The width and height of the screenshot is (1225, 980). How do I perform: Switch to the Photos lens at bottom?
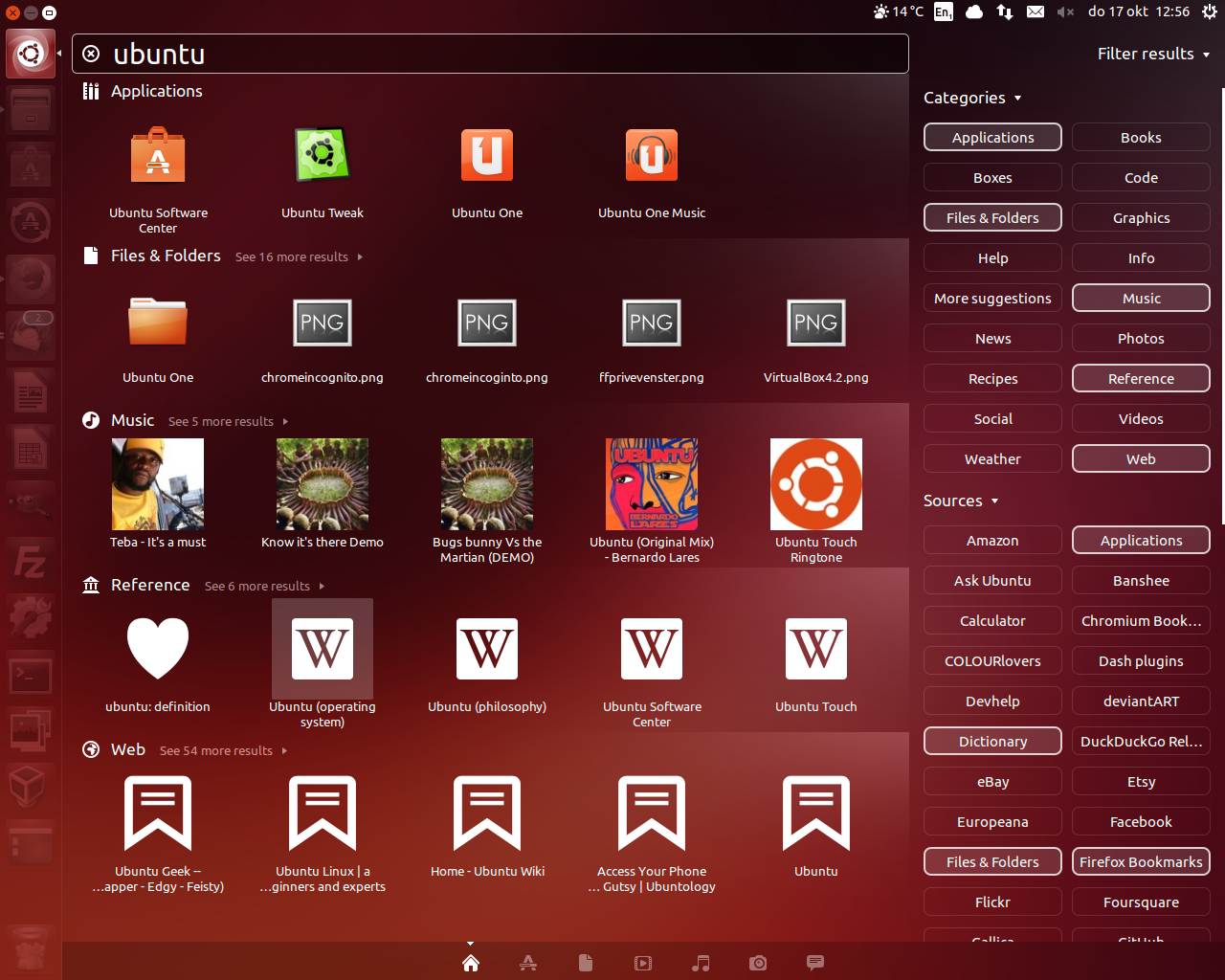[x=758, y=963]
